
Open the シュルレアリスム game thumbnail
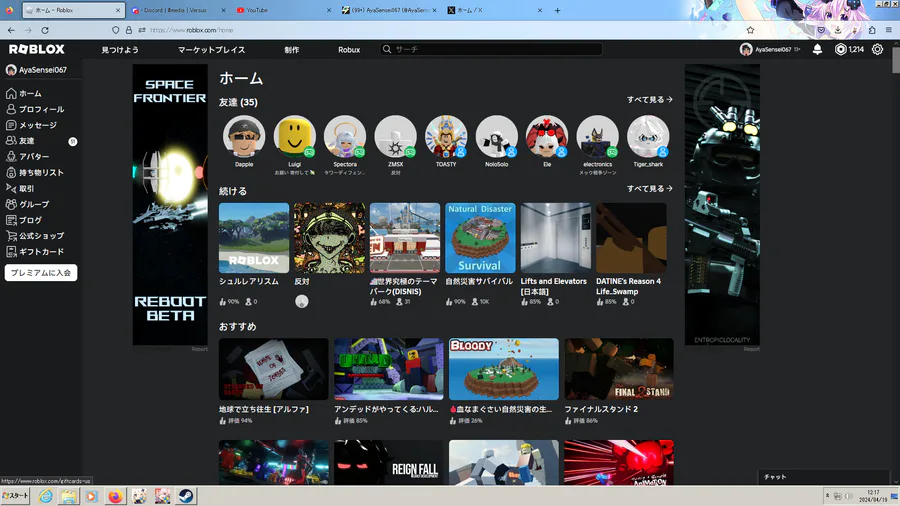[x=254, y=238]
